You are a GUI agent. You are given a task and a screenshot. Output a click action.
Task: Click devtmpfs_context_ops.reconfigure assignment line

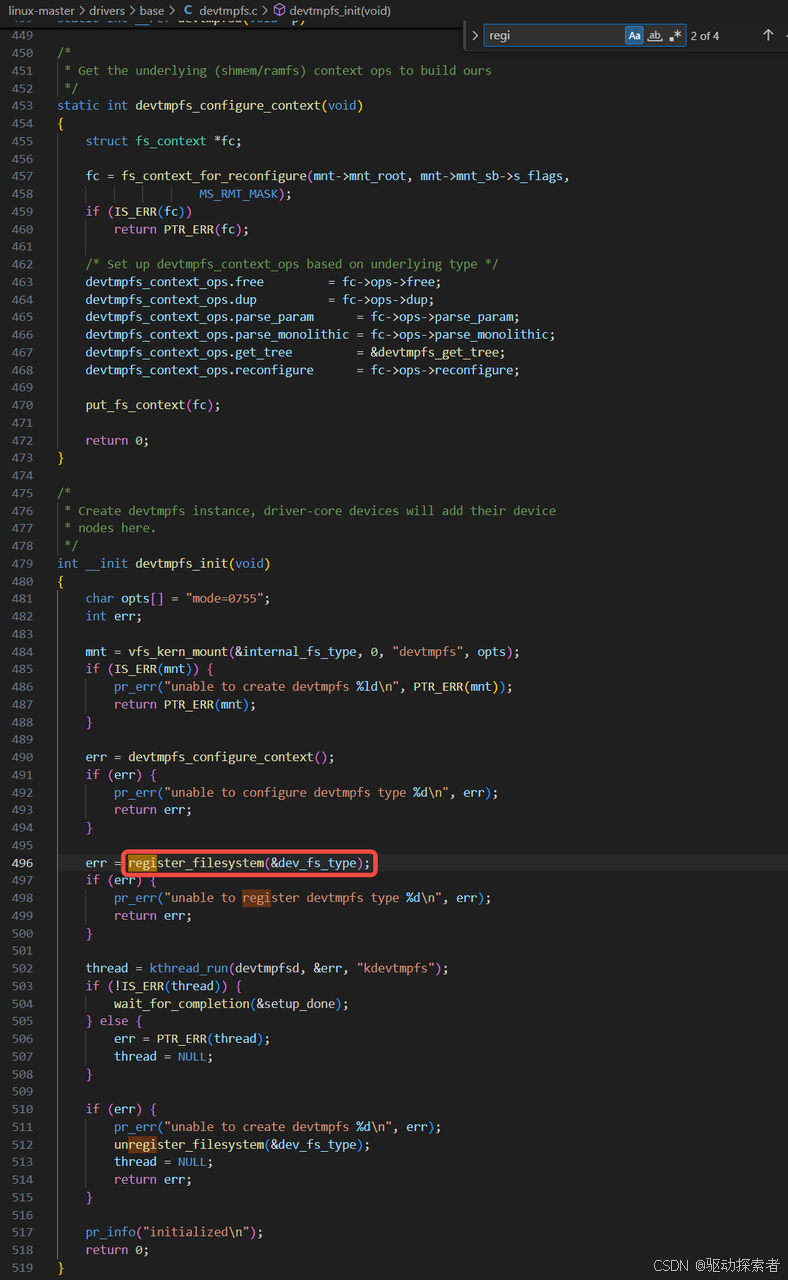pos(302,370)
